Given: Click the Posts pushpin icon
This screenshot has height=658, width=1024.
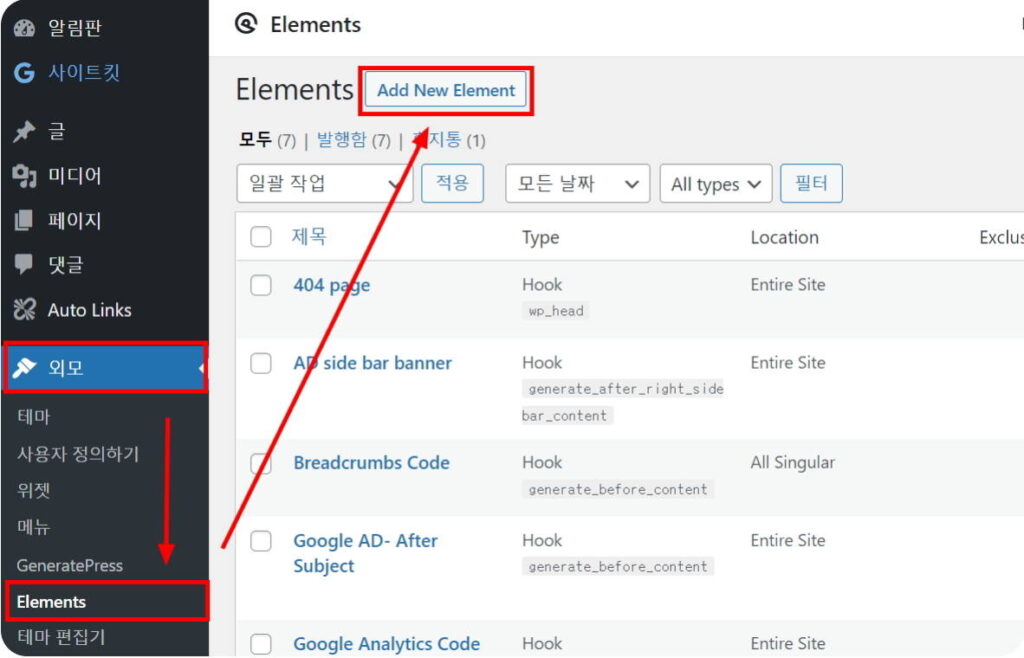Looking at the screenshot, I should 25,131.
